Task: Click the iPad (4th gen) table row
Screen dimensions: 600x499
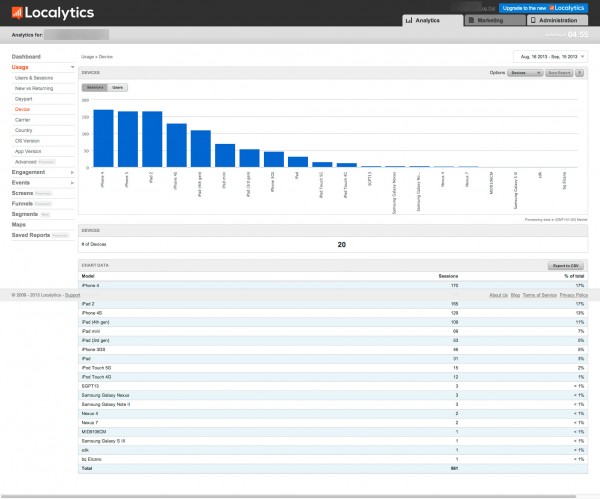Action: tap(333, 322)
